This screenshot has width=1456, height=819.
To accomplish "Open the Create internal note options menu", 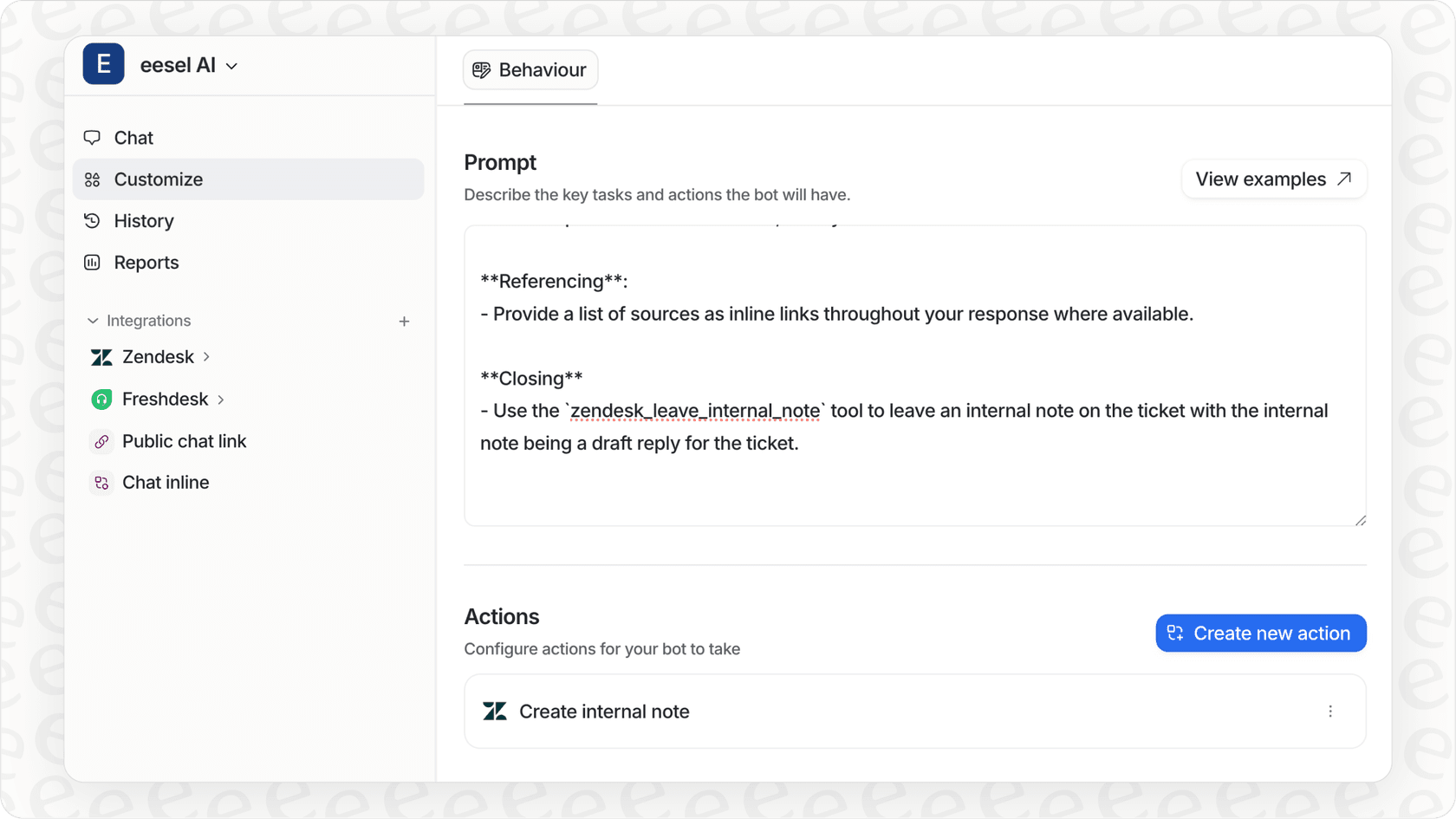I will coord(1331,711).
